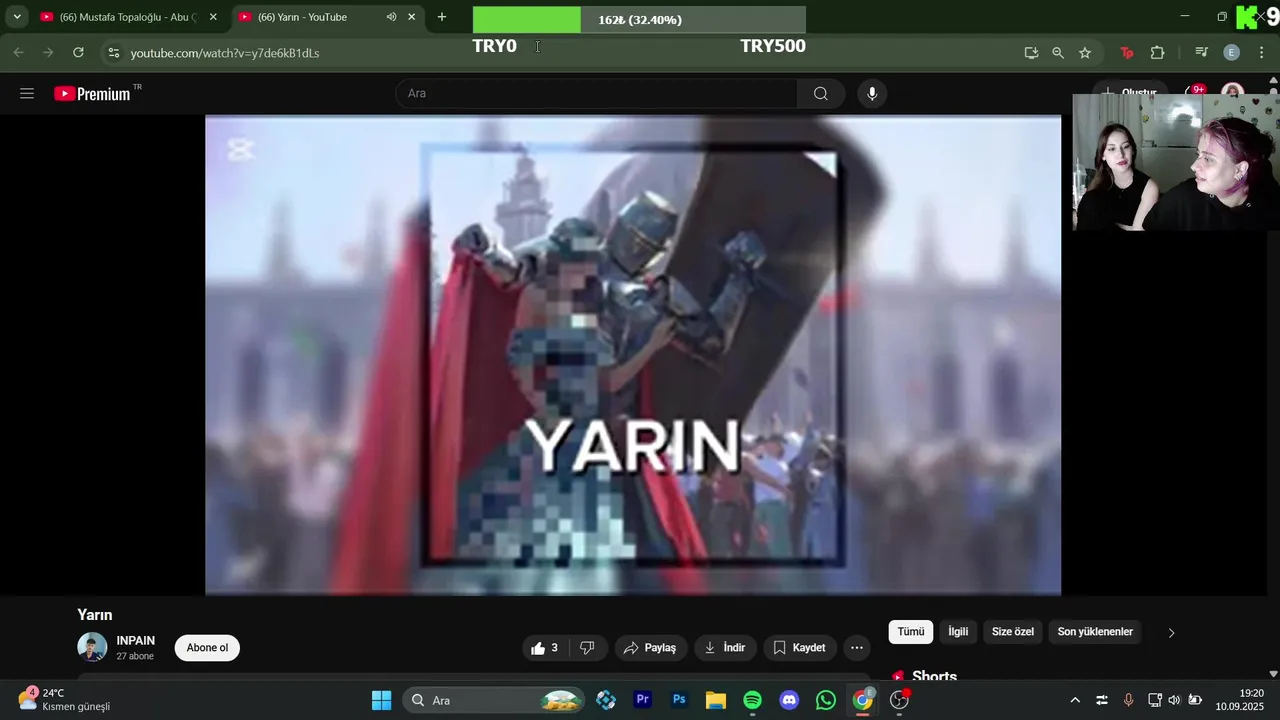Switch to Mustafa Topaloğlu tab

click(x=128, y=17)
